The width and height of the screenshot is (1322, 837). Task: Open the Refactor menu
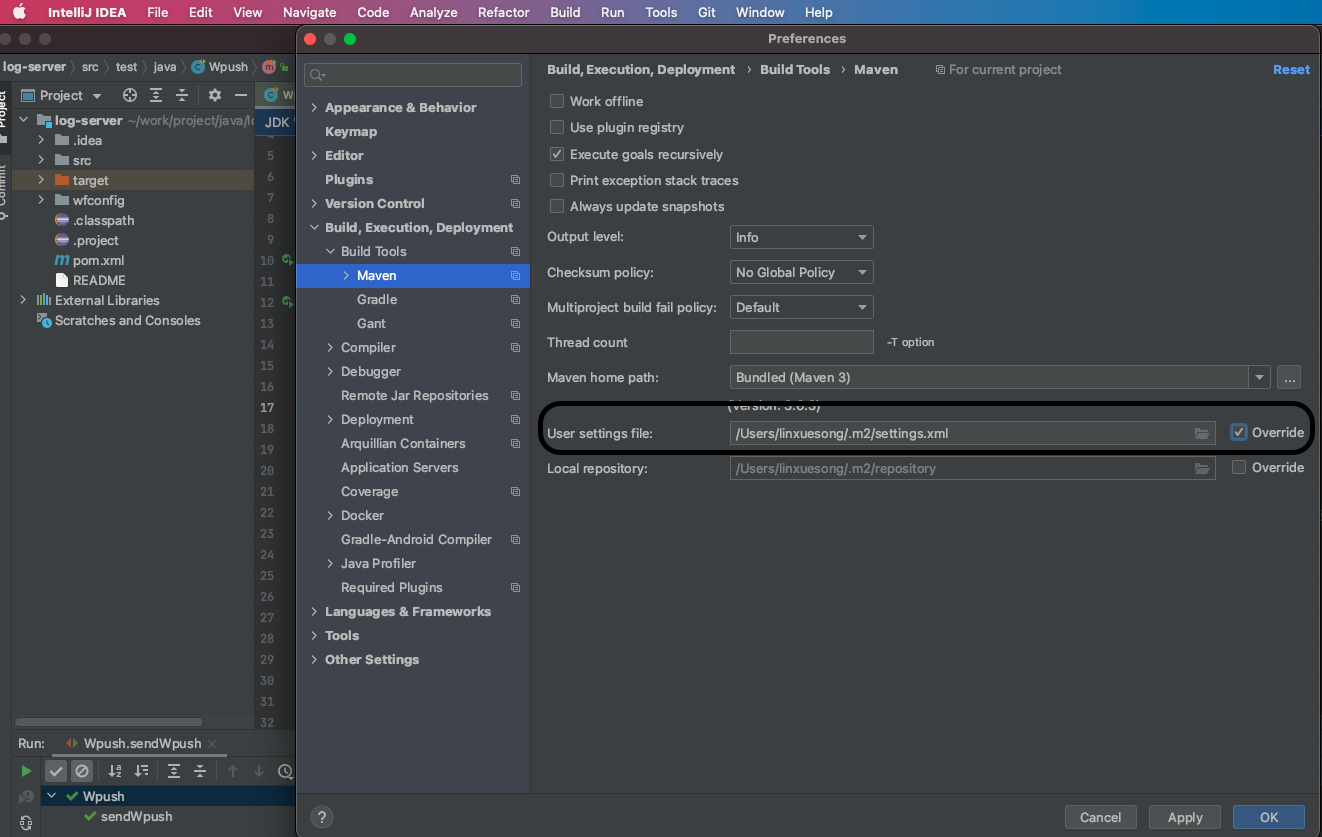pos(503,12)
